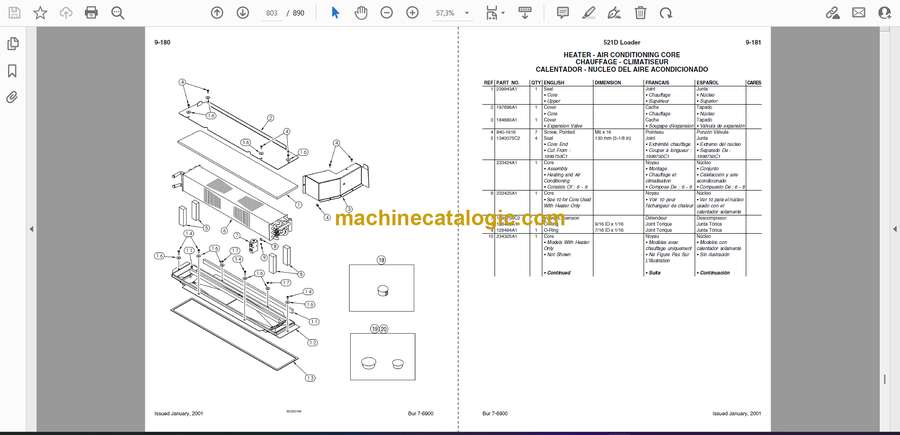The image size is (900, 435).
Task: Click the 'FRANÇAIS' column header
Action: click(x=657, y=83)
